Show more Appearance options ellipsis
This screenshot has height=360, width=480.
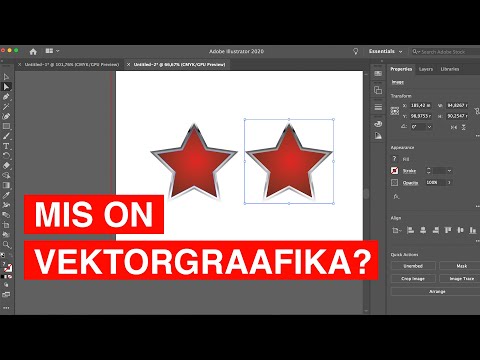click(x=478, y=206)
